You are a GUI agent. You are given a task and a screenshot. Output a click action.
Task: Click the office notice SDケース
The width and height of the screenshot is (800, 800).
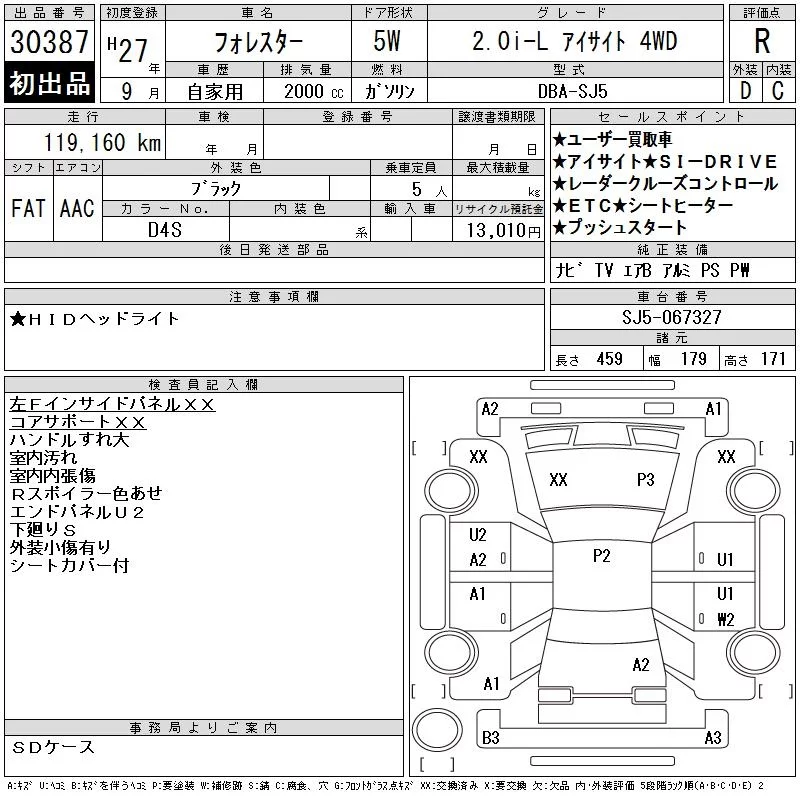point(53,747)
